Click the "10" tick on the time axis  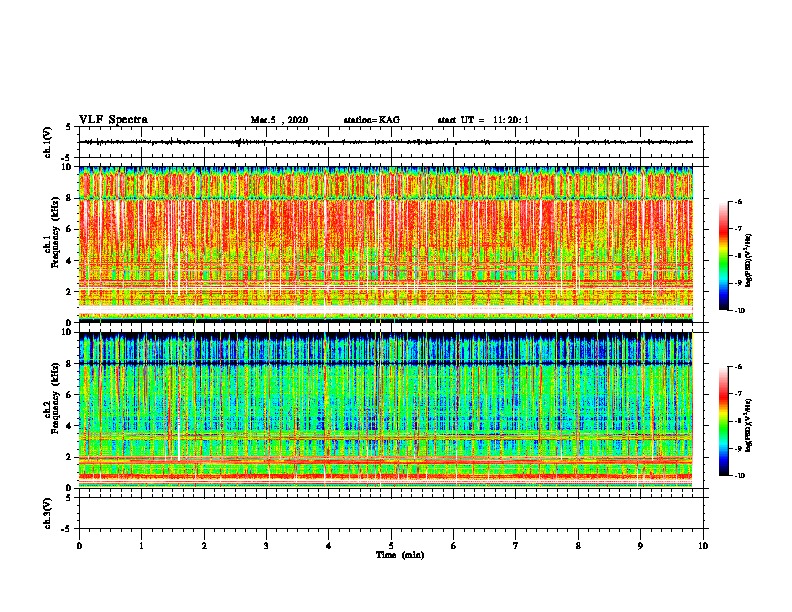(703, 546)
